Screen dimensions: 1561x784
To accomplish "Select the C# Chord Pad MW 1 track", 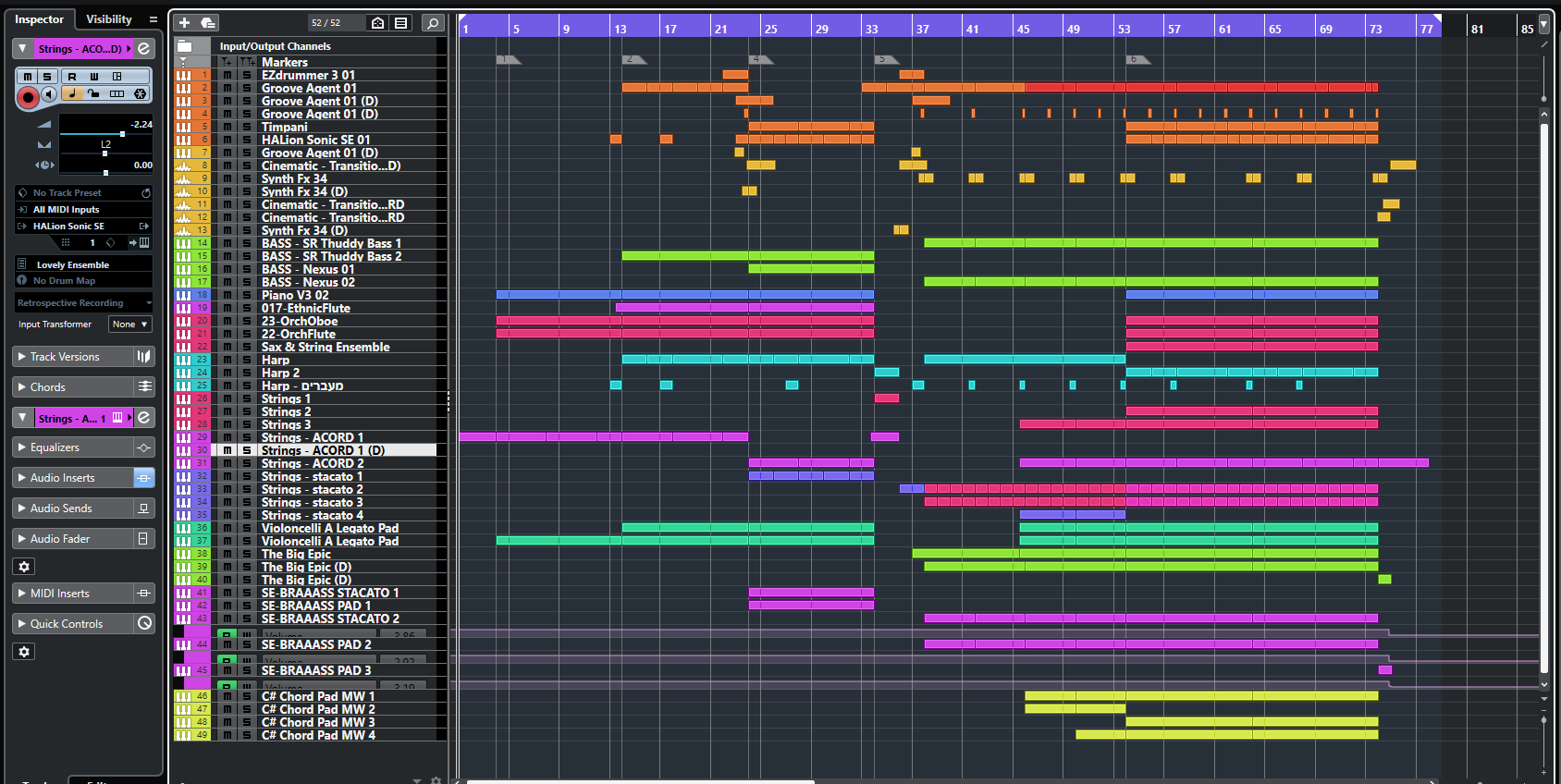I will click(318, 696).
